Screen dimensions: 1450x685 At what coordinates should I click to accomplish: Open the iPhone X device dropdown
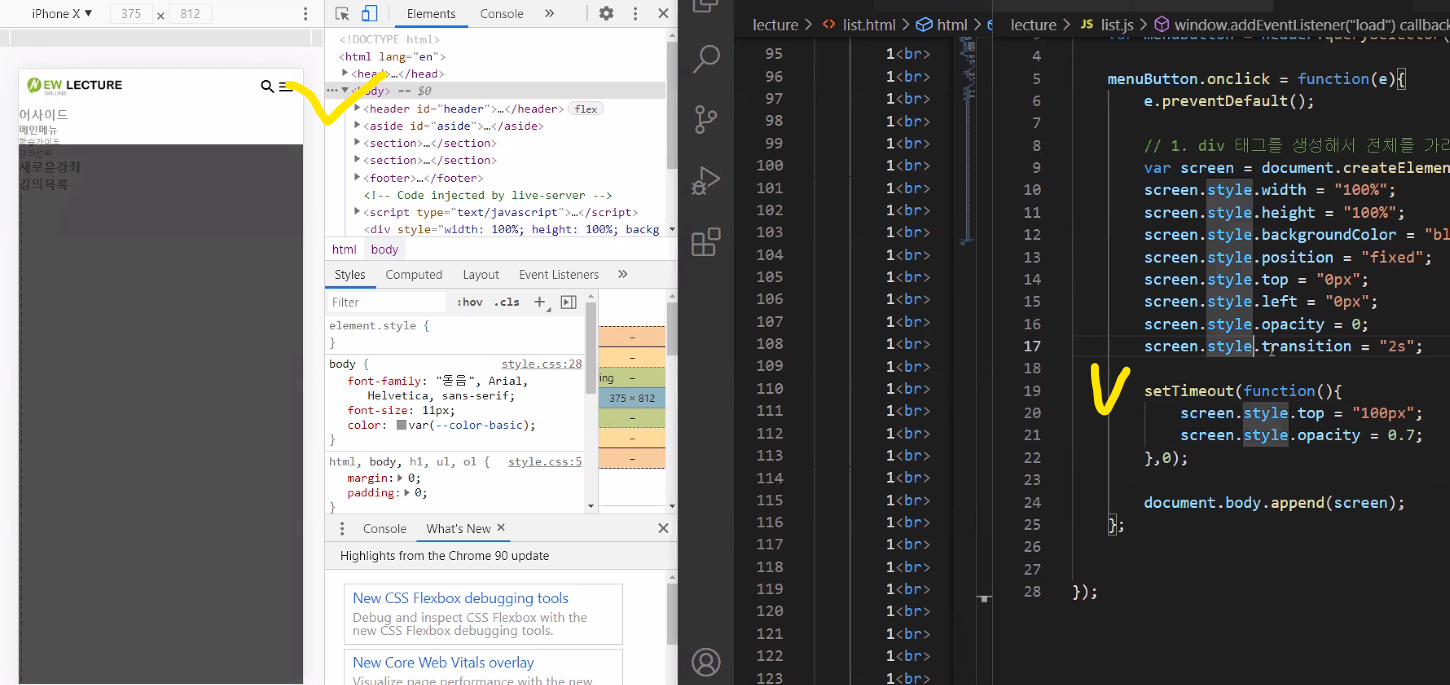(62, 14)
